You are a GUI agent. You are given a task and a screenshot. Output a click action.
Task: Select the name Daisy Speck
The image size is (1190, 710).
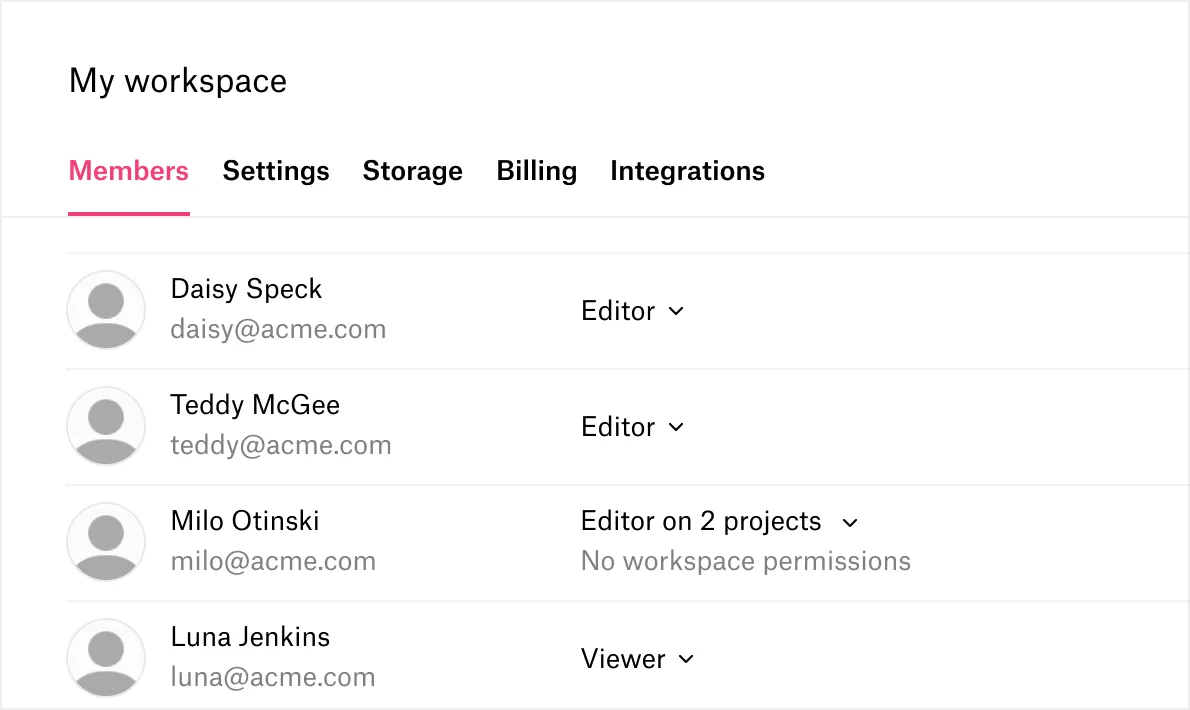click(x=247, y=289)
